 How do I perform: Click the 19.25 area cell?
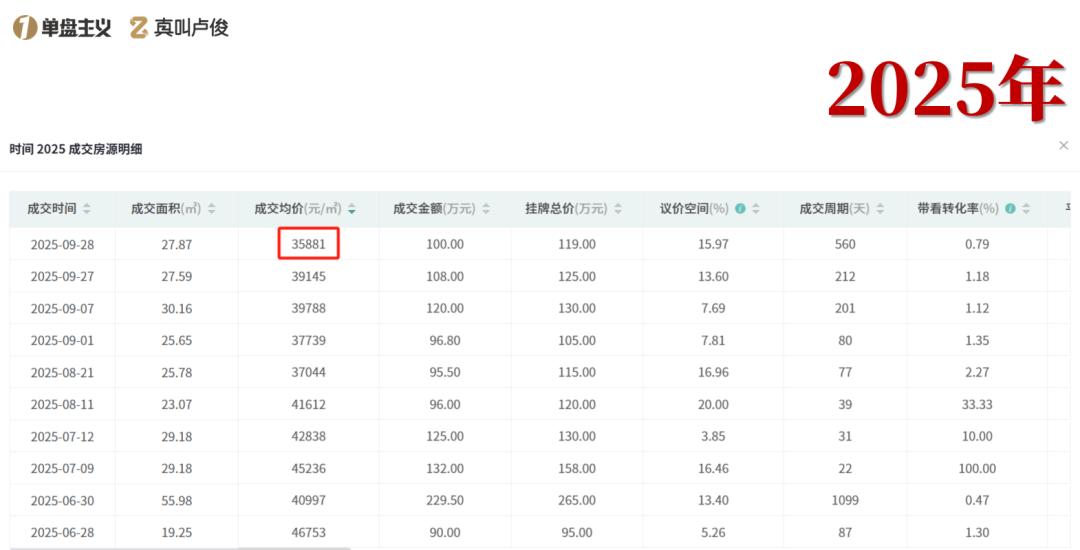(x=177, y=533)
